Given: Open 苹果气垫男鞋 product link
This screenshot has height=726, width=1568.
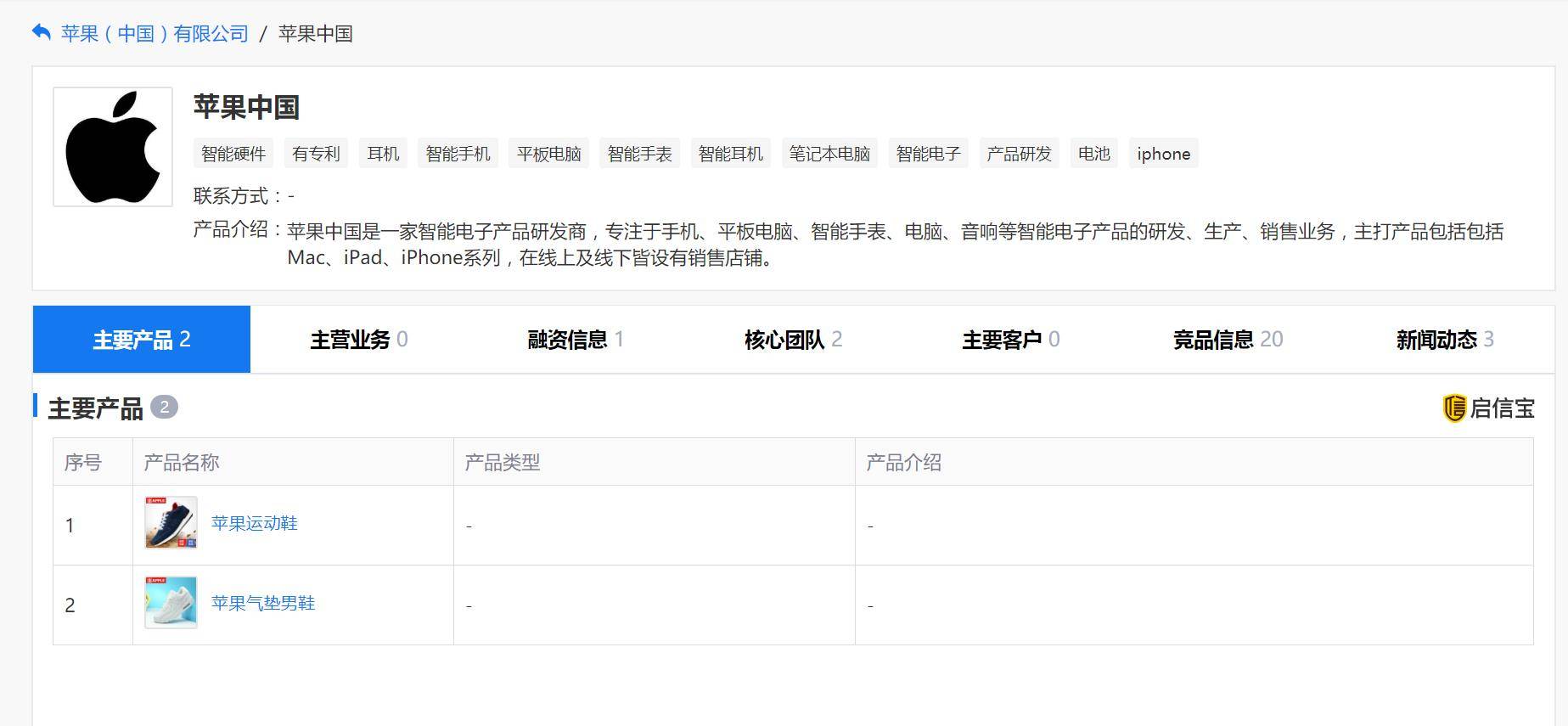Looking at the screenshot, I should 263,603.
